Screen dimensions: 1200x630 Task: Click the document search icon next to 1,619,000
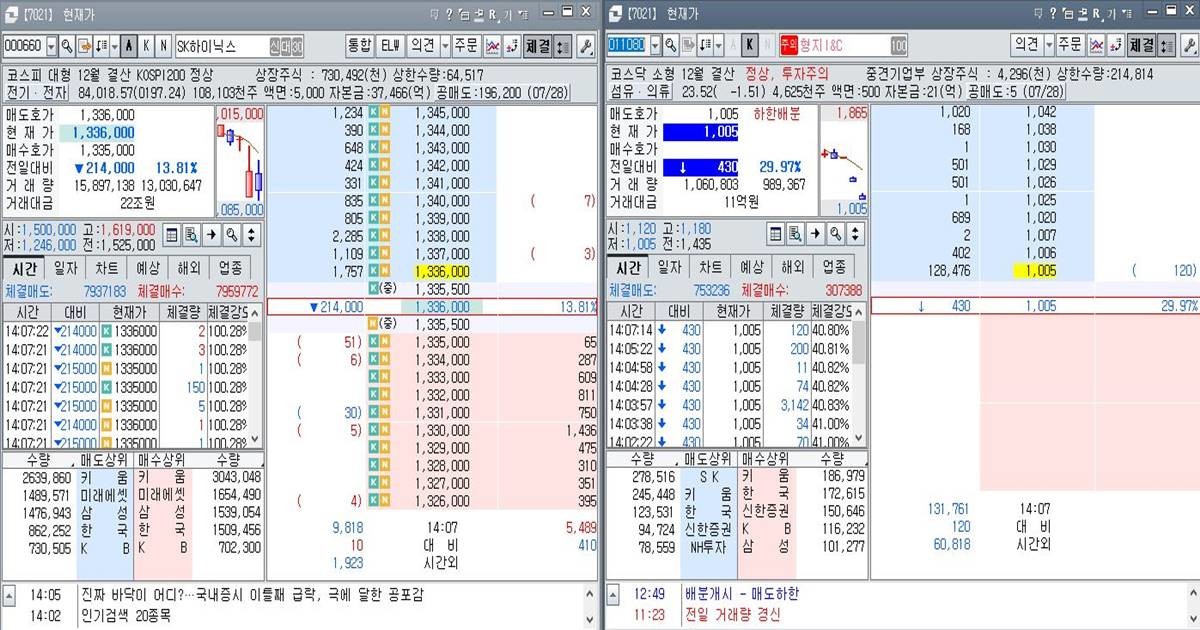(191, 234)
